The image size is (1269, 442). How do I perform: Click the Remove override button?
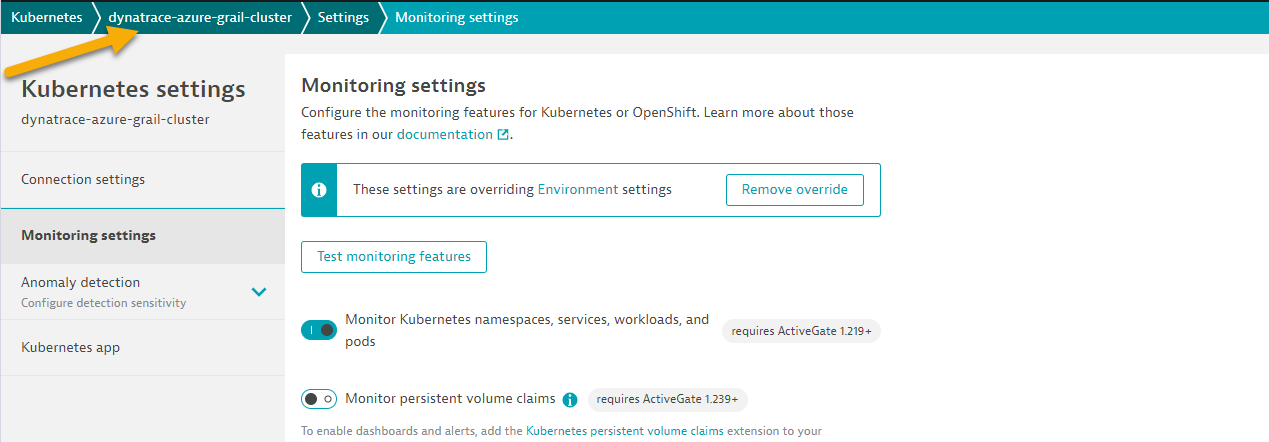pyautogui.click(x=795, y=190)
